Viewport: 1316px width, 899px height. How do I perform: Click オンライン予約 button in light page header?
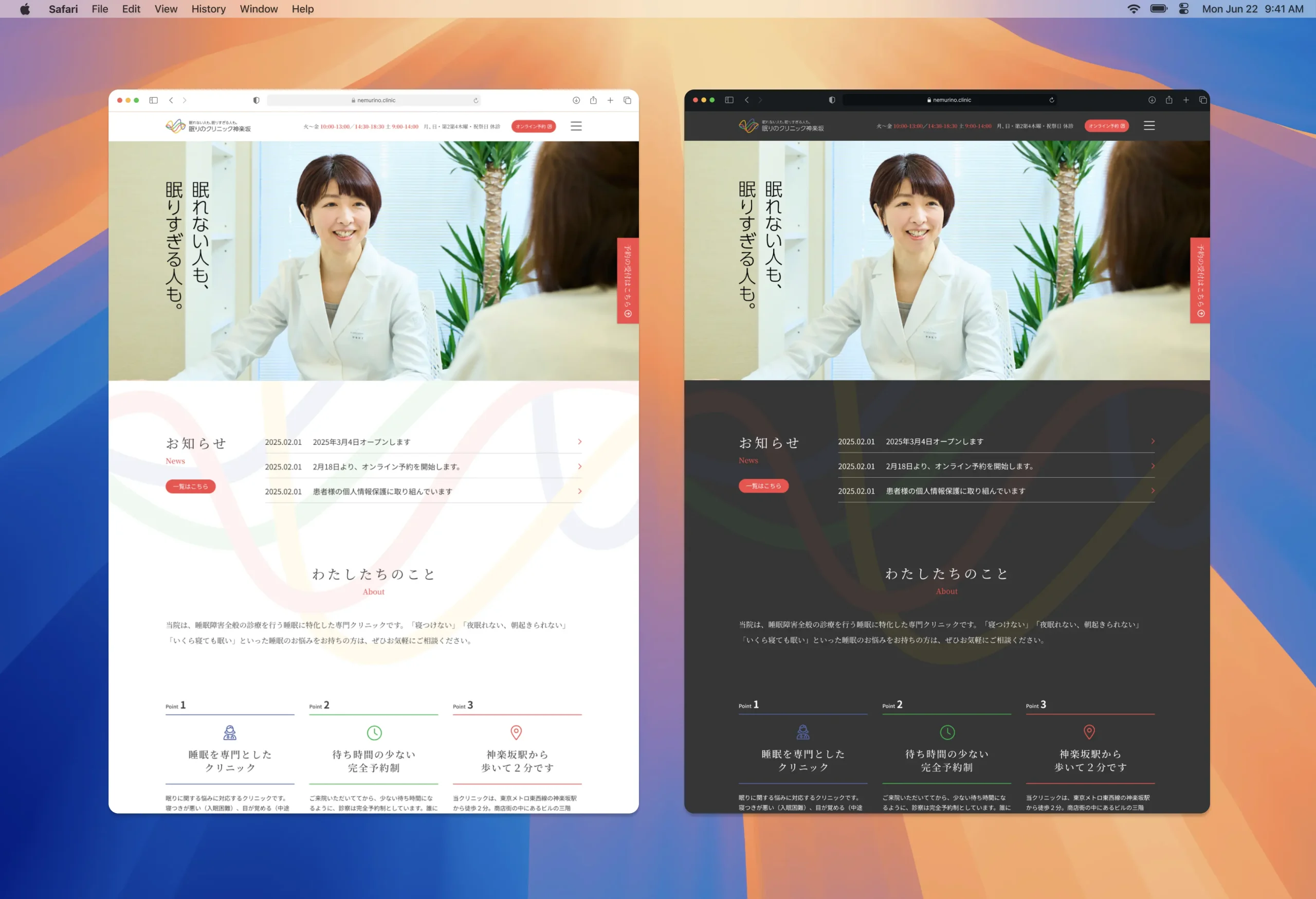(x=533, y=127)
